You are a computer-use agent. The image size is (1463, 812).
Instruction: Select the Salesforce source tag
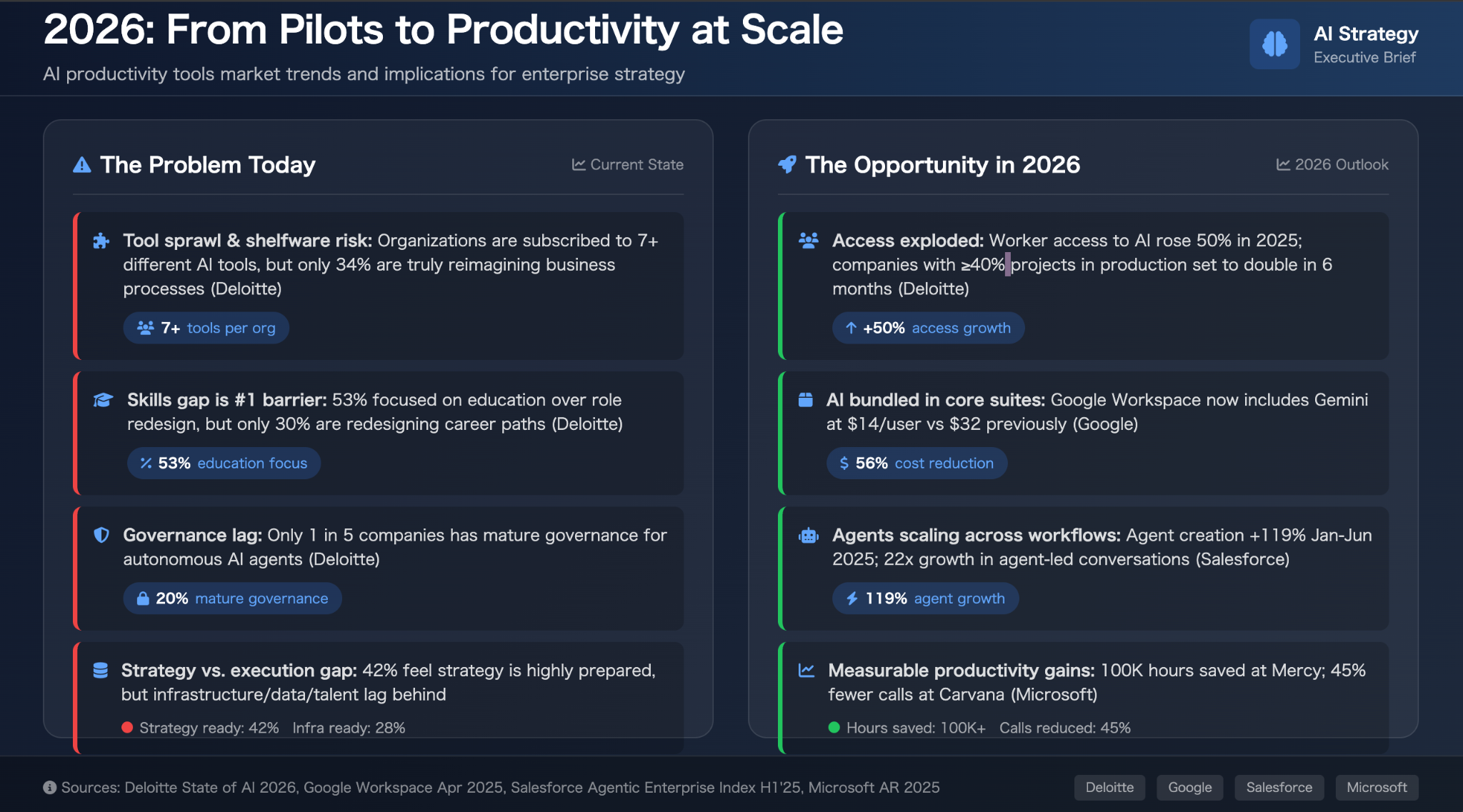pos(1279,788)
